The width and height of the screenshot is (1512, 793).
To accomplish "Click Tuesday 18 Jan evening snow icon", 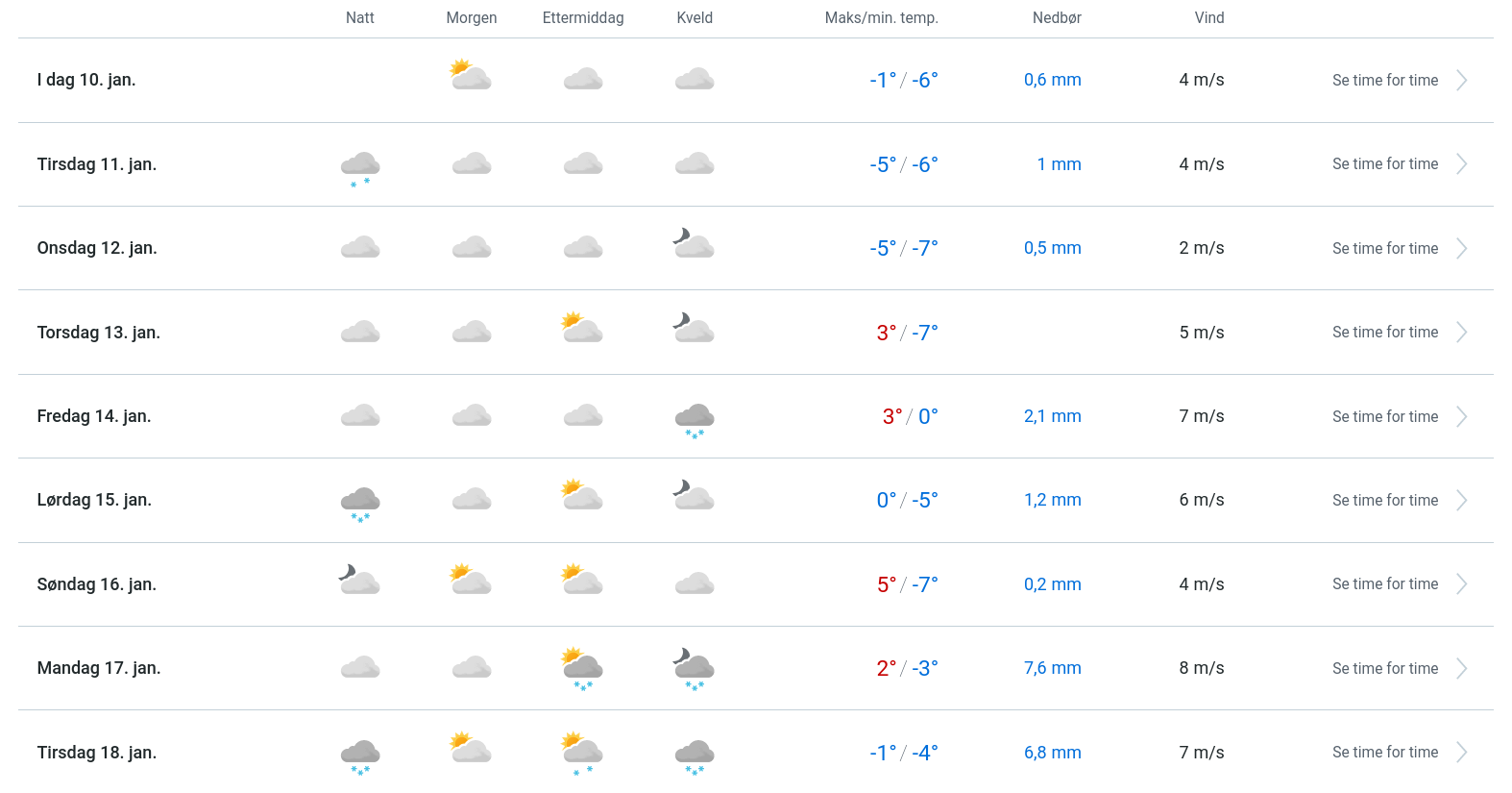I will click(695, 756).
